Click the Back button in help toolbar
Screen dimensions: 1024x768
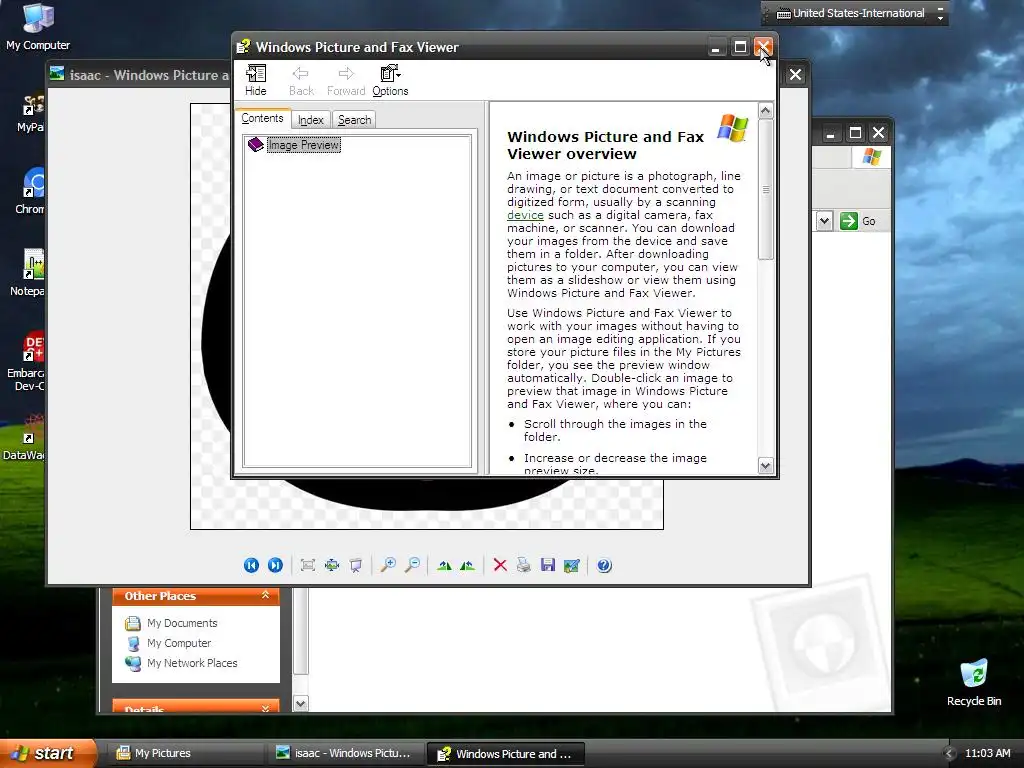[x=301, y=80]
